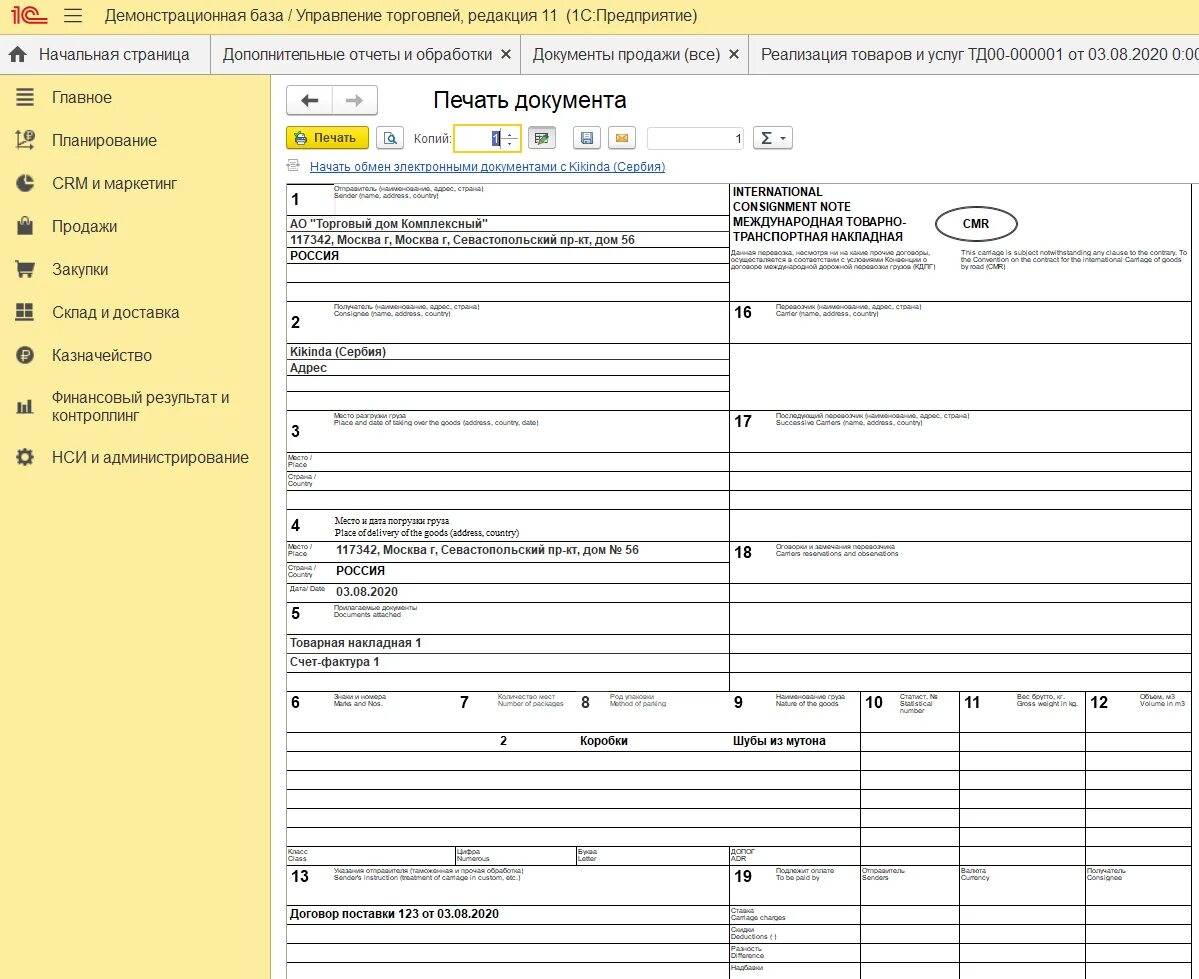Switch to Документы продажи (все) tab
Viewport: 1199px width, 979px height.
pos(626,54)
